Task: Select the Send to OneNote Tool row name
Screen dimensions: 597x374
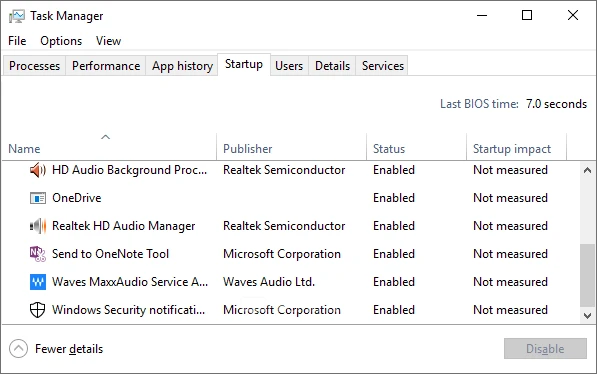Action: (x=110, y=254)
